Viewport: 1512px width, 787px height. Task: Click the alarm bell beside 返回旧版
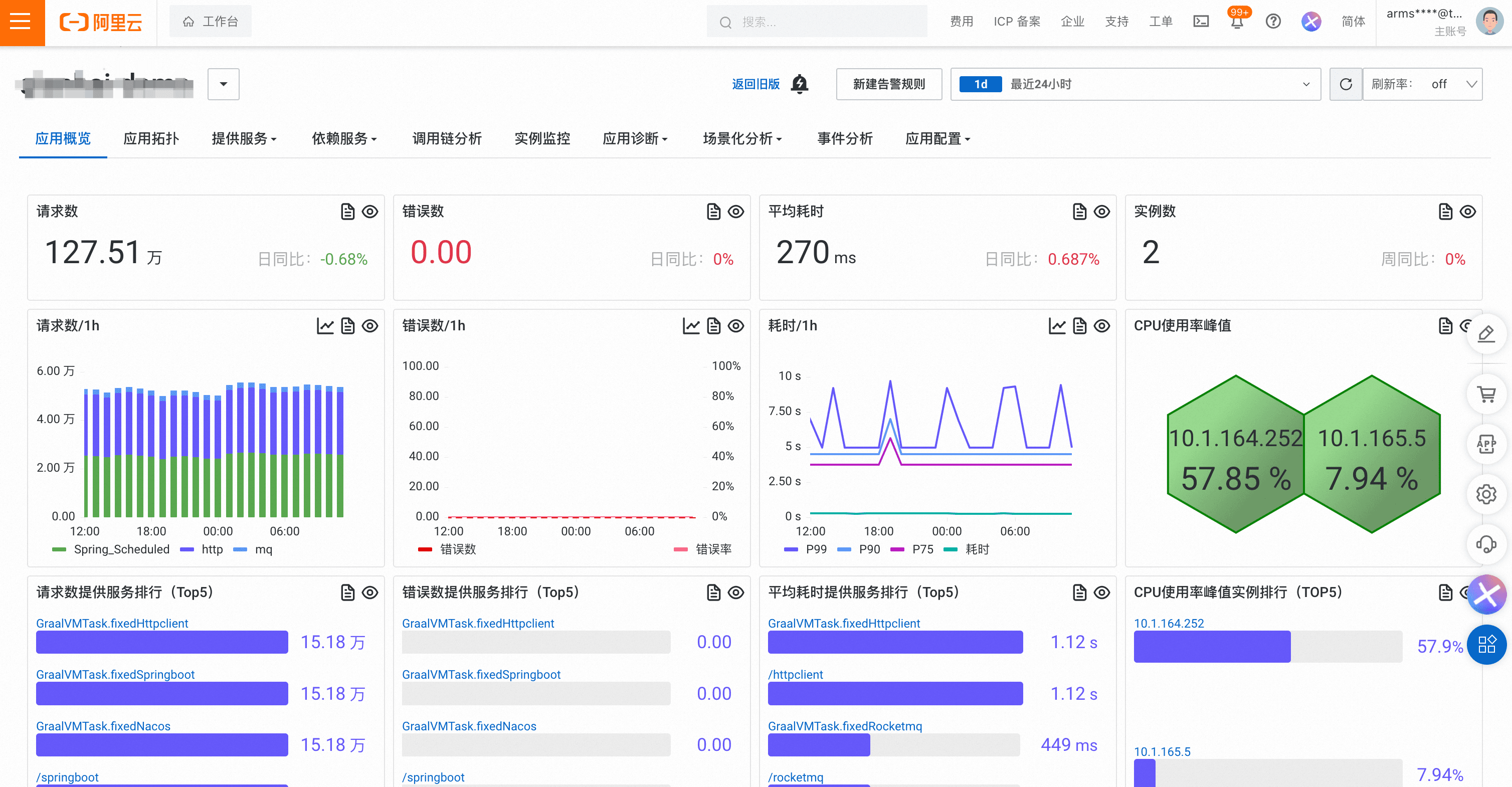(x=799, y=84)
